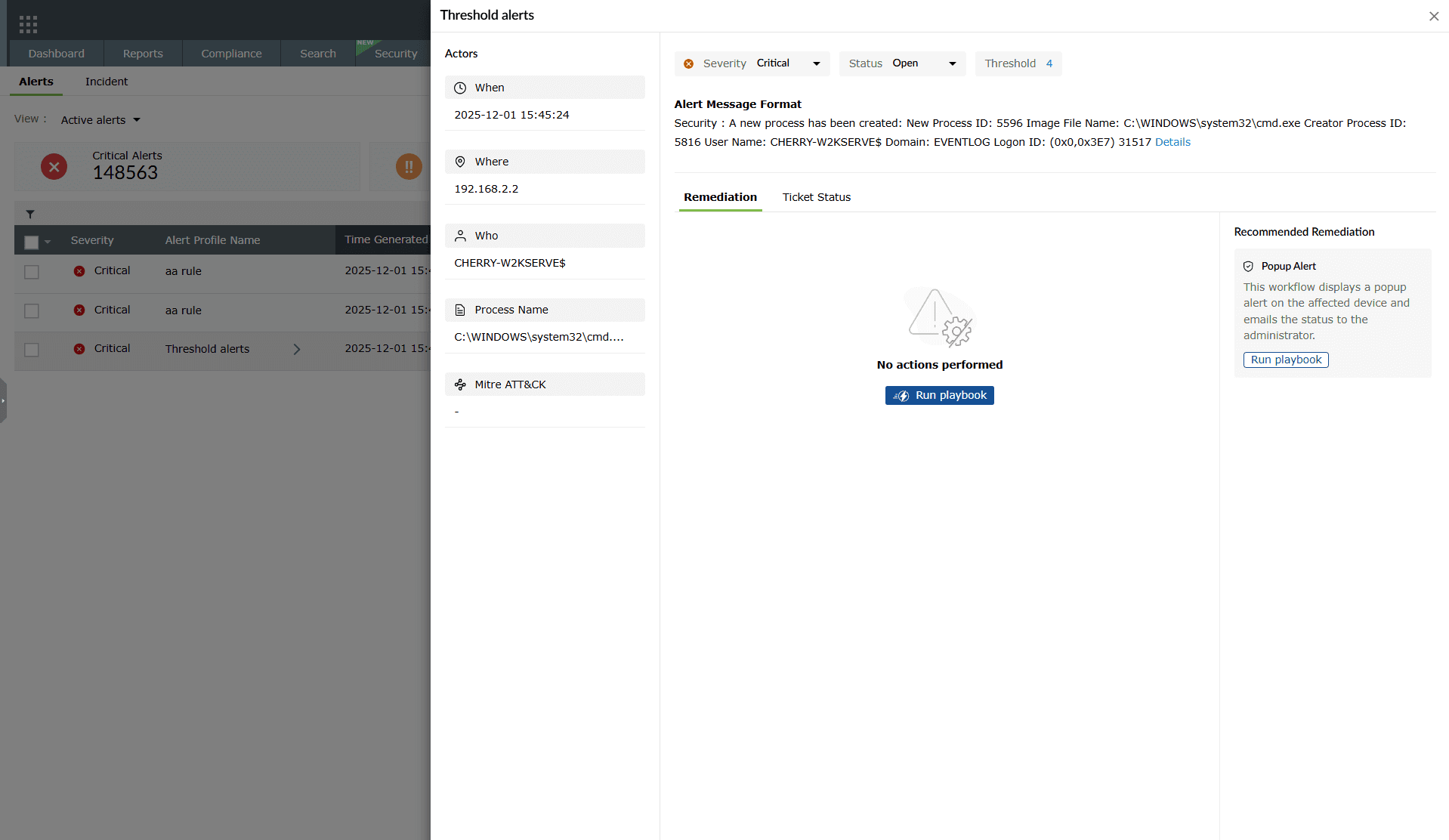
Task: Click the red Critical Alerts X icon
Action: point(54,166)
